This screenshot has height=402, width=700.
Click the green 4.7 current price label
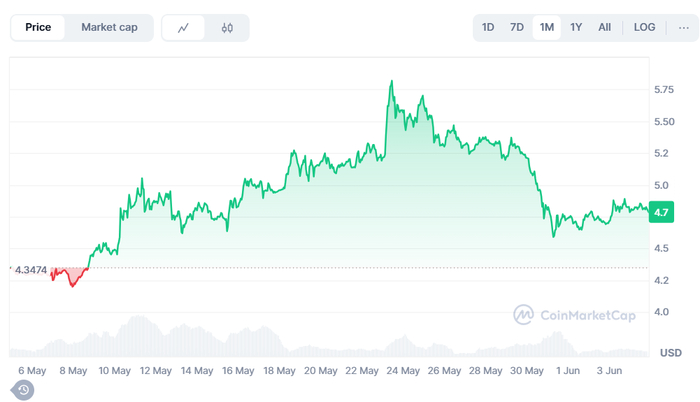click(x=661, y=212)
